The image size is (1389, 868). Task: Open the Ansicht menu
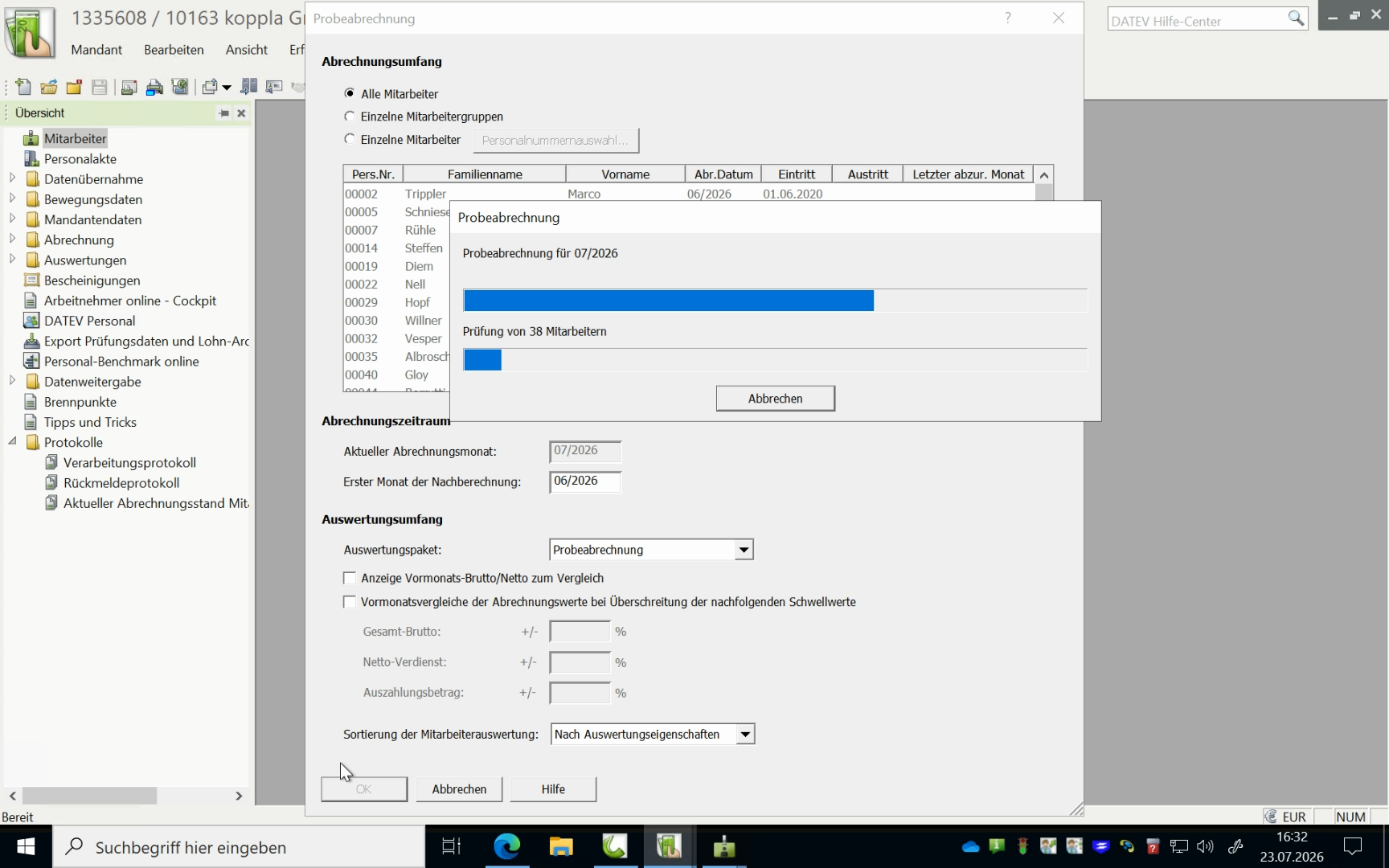click(x=247, y=49)
